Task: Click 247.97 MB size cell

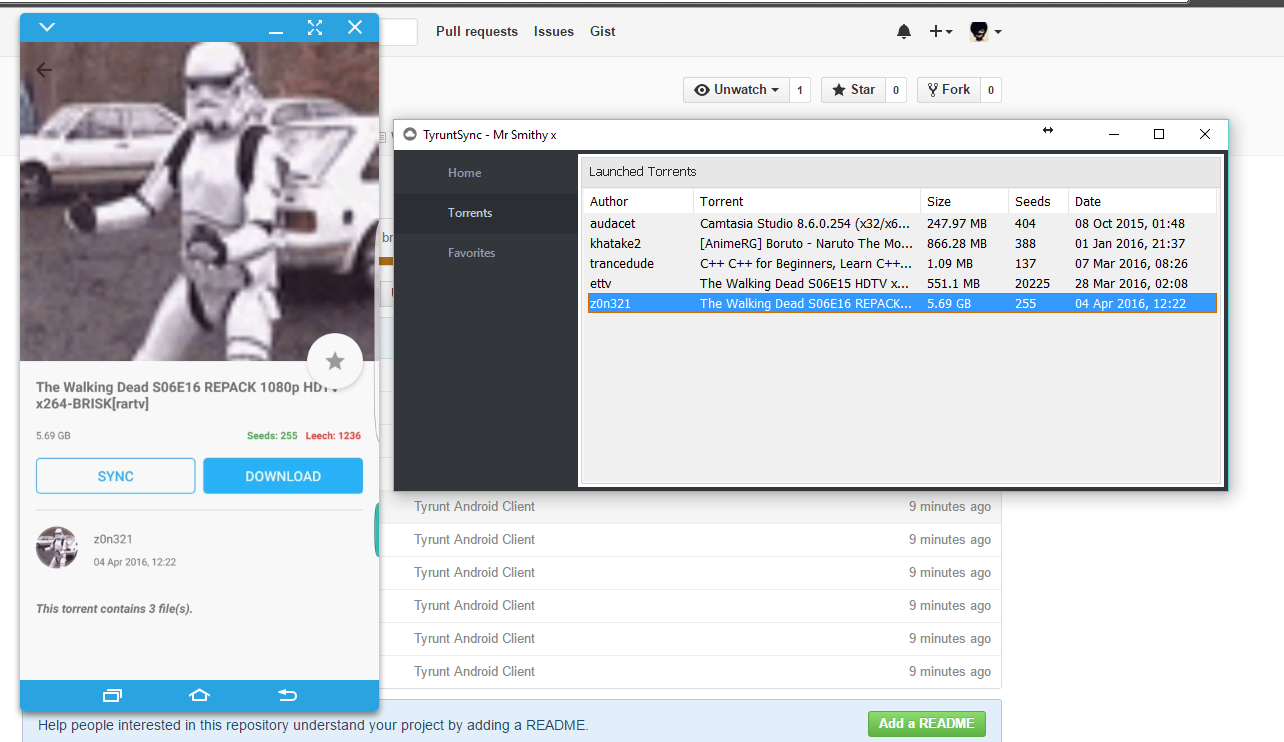Action: (957, 224)
